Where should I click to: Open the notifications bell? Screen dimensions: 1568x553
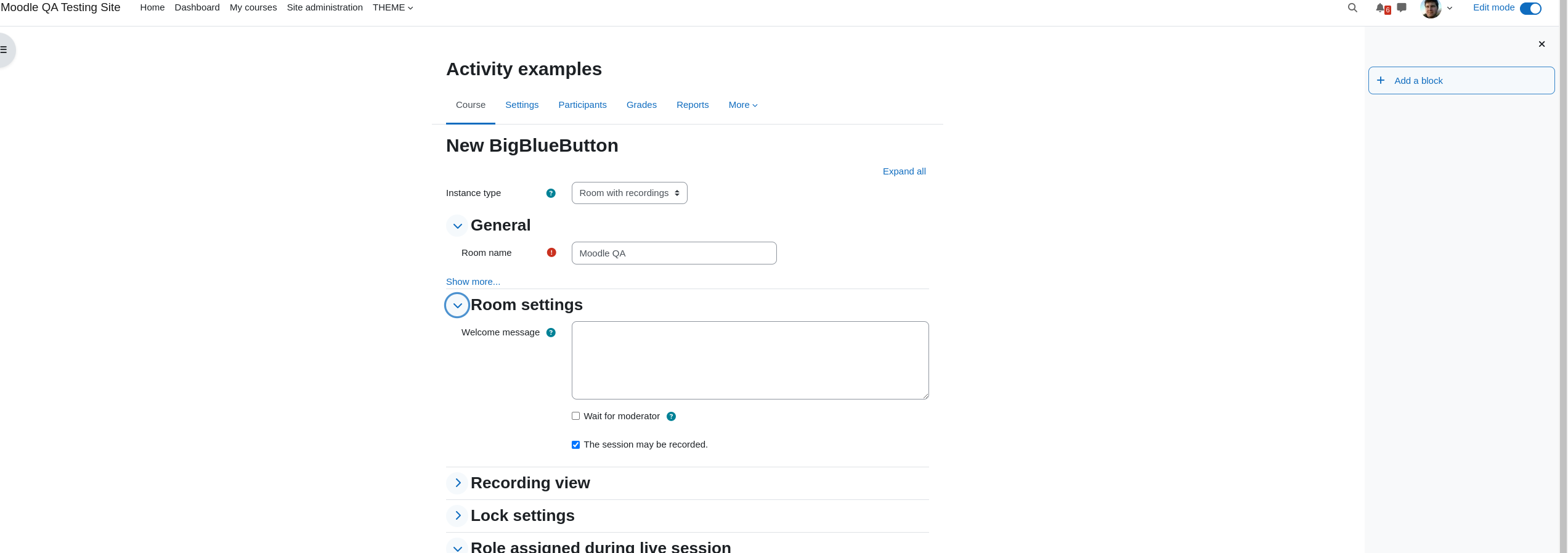coord(1381,8)
